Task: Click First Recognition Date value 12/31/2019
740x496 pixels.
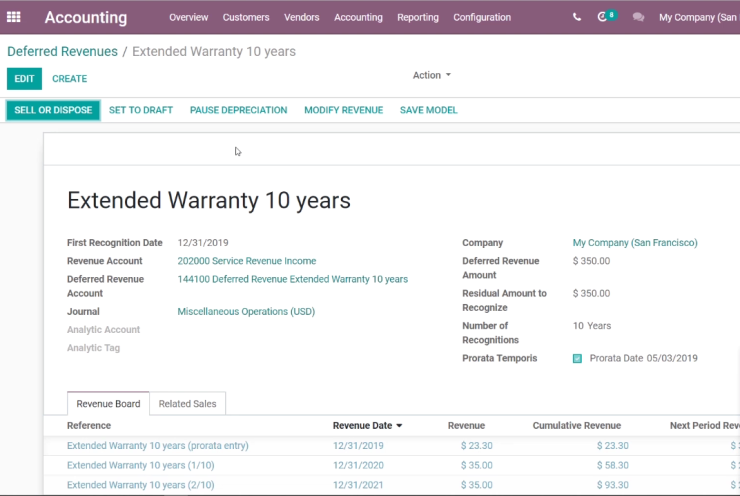Action: [x=203, y=243]
